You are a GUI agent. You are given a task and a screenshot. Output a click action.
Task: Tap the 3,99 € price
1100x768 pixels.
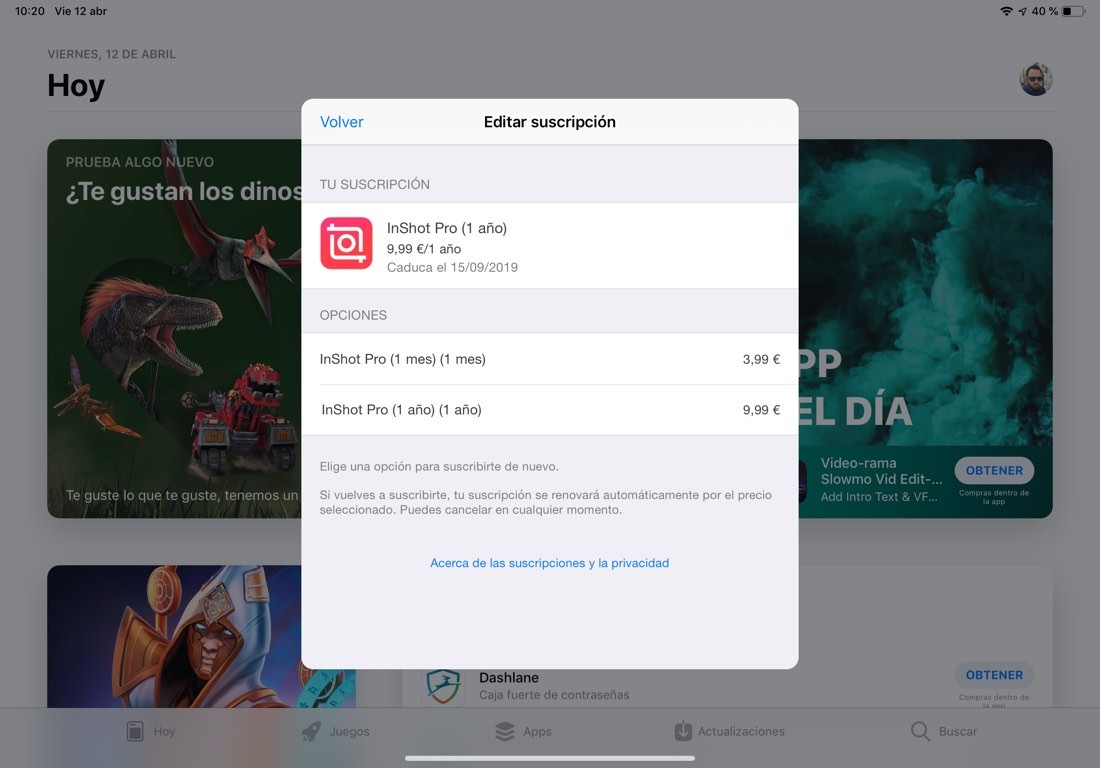[x=761, y=359]
